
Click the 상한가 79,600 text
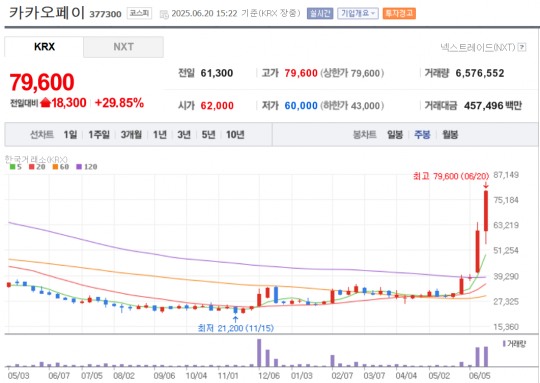point(352,73)
